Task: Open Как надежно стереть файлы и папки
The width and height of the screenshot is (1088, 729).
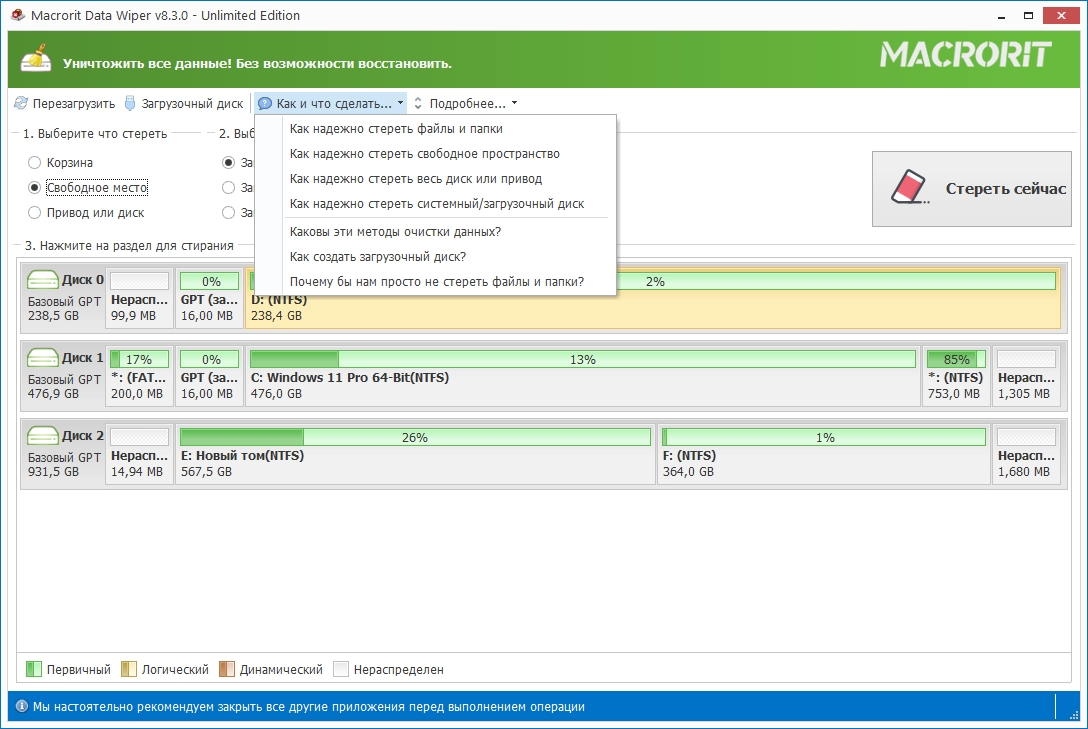Action: (436, 128)
